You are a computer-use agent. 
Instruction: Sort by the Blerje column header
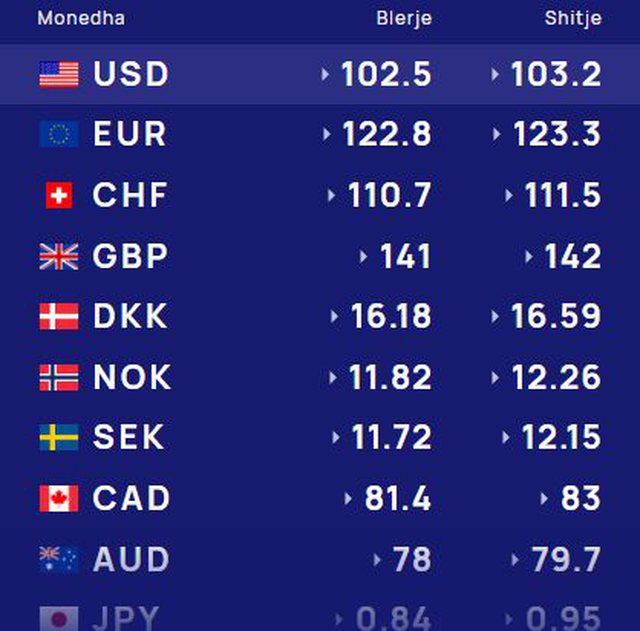coord(404,19)
